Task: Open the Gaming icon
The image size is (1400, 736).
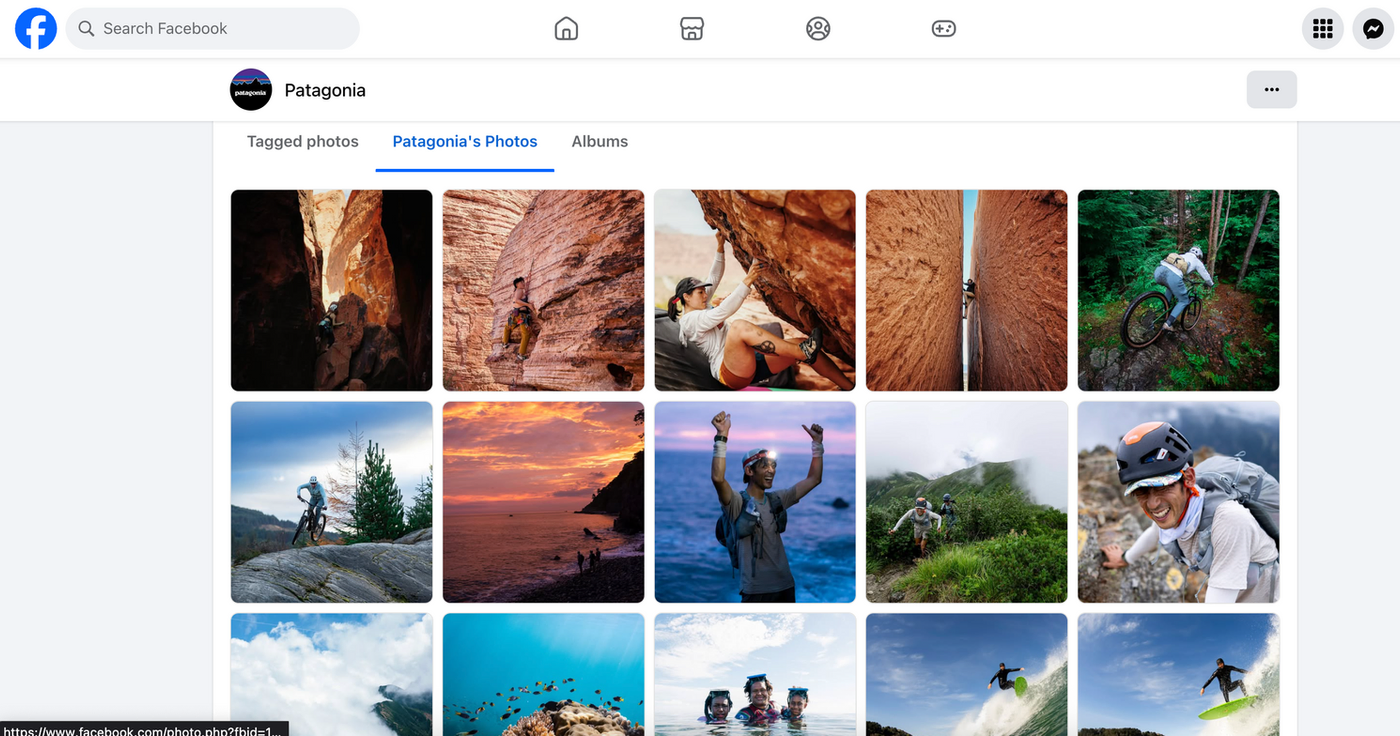Action: coord(944,29)
